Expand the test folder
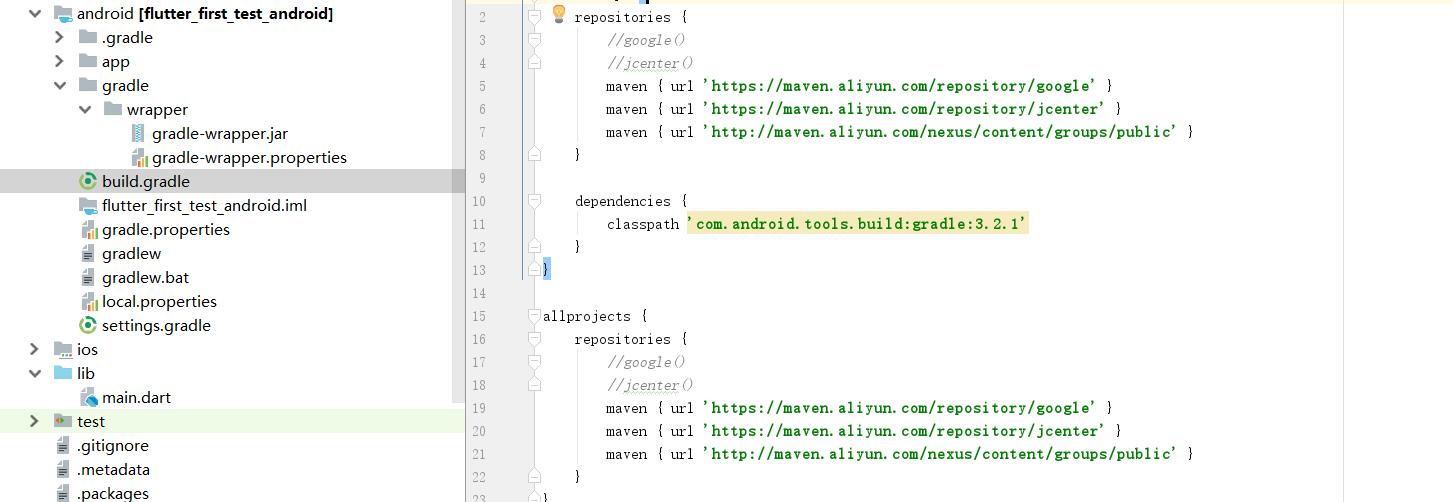This screenshot has width=1453, height=502. [35, 422]
